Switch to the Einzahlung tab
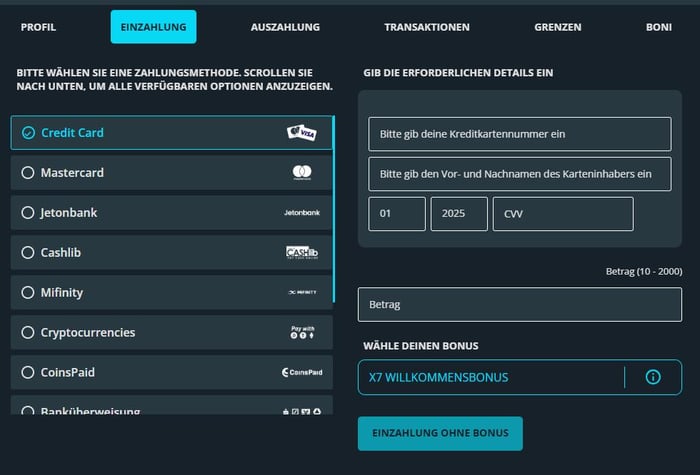Image resolution: width=700 pixels, height=475 pixels. click(x=154, y=27)
